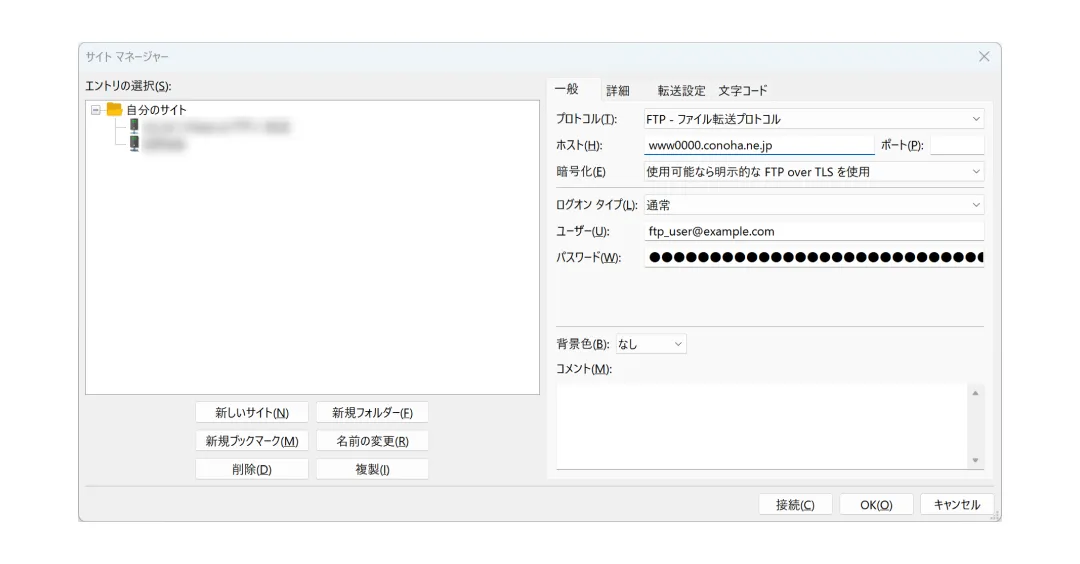Click the 新規ブックマーク button
Viewport: 1080px width, 564px height.
pyautogui.click(x=252, y=441)
